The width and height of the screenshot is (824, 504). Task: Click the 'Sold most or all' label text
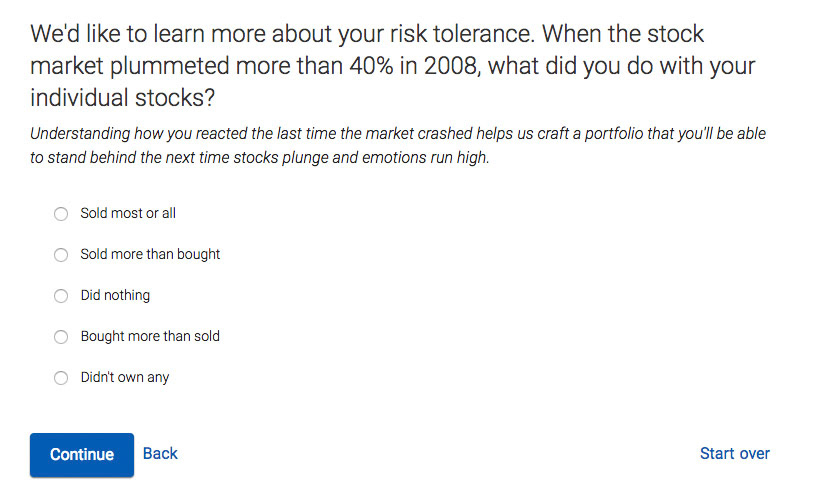tap(128, 213)
